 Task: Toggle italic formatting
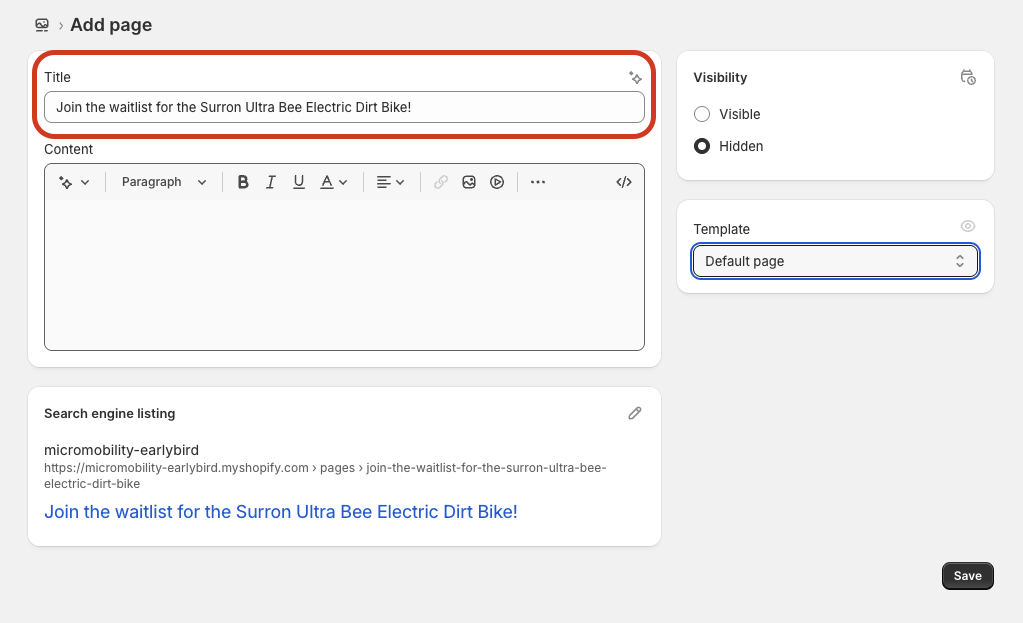271,182
